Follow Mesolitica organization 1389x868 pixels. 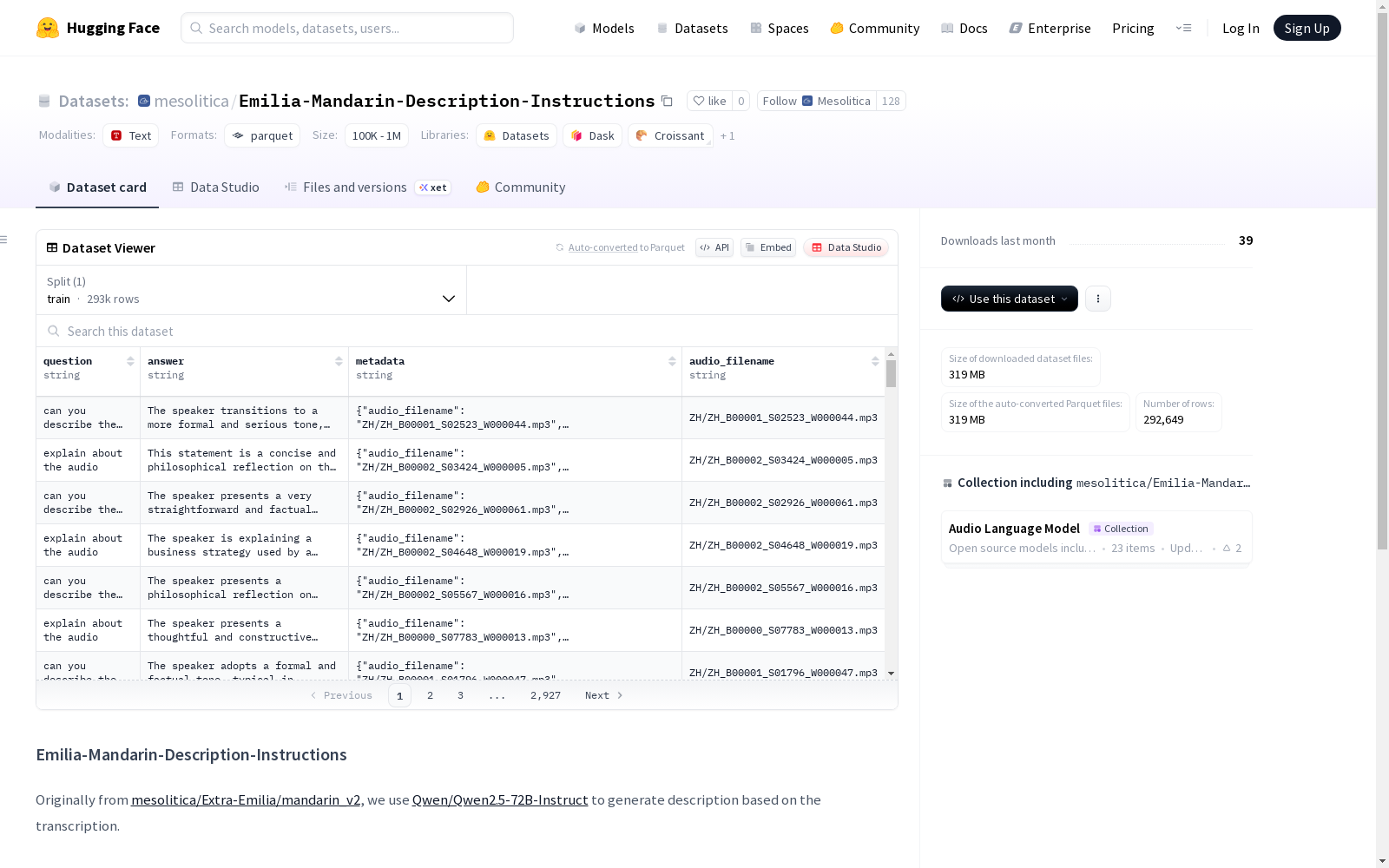pyautogui.click(x=816, y=101)
